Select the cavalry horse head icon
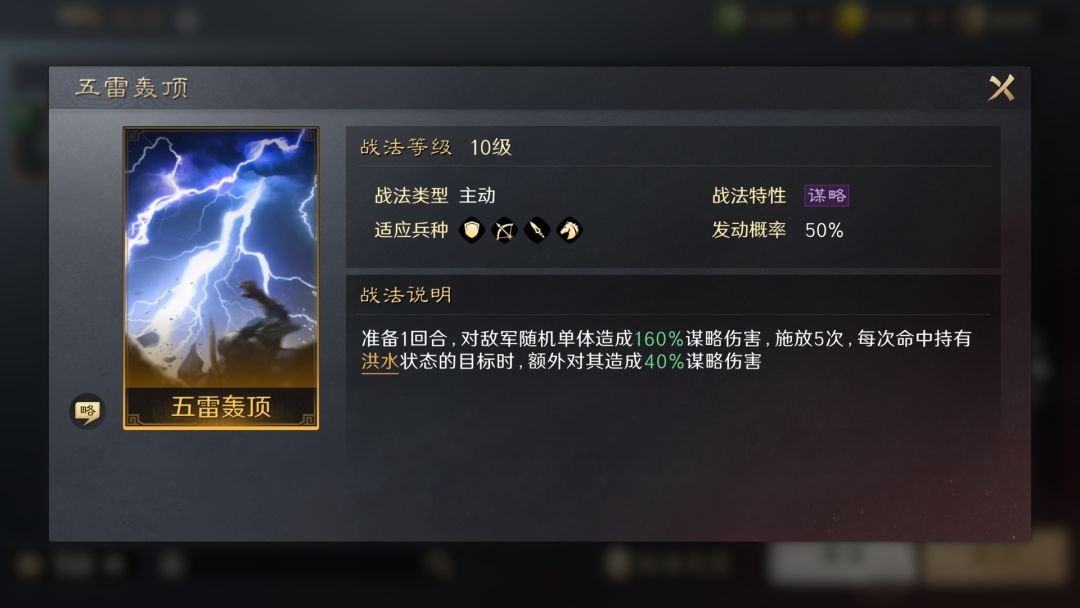The width and height of the screenshot is (1080, 608). [x=570, y=230]
